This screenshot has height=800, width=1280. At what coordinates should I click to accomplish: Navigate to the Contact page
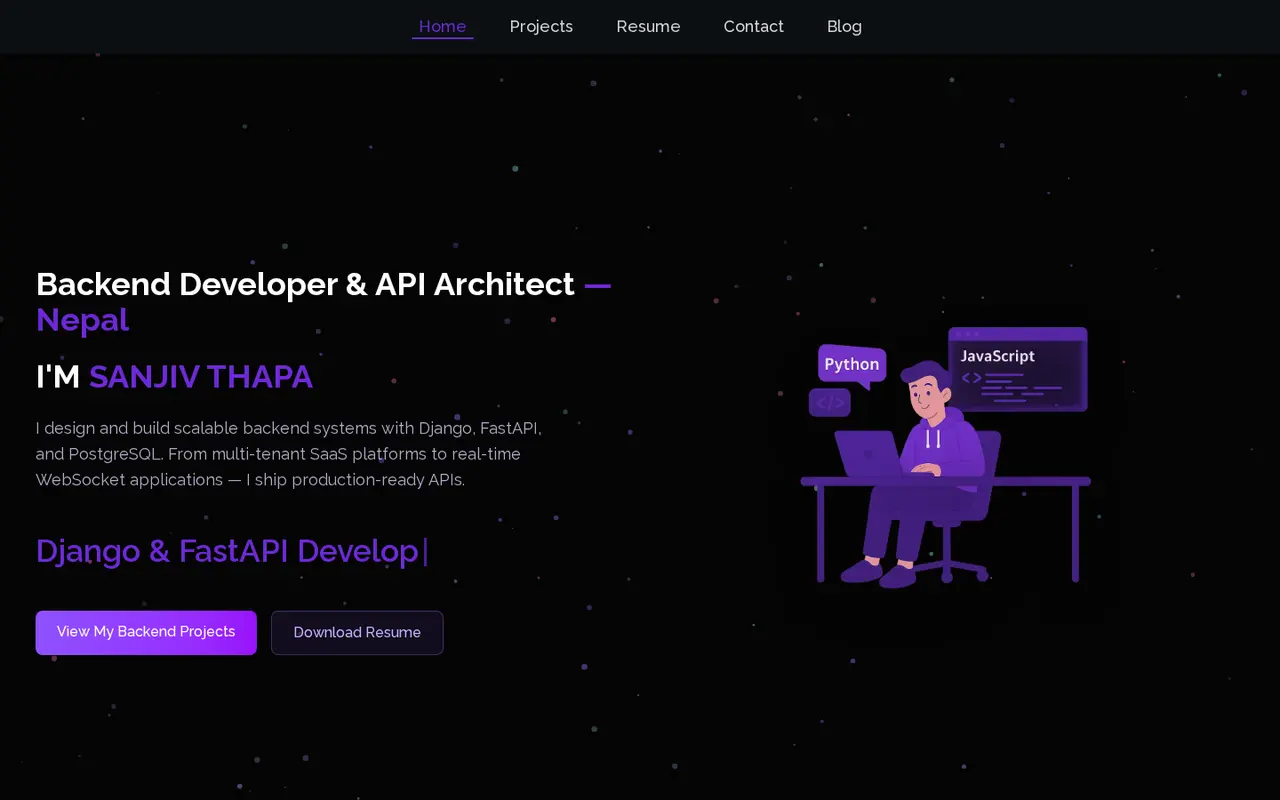753,26
